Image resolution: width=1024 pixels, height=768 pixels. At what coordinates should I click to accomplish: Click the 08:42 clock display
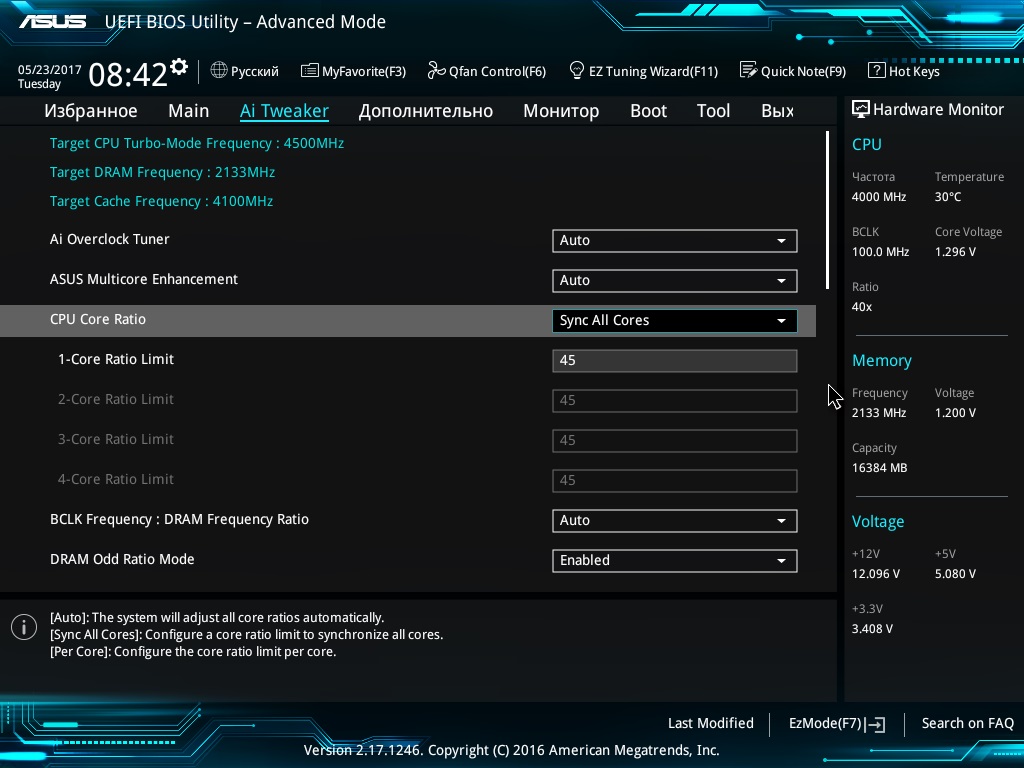[128, 74]
